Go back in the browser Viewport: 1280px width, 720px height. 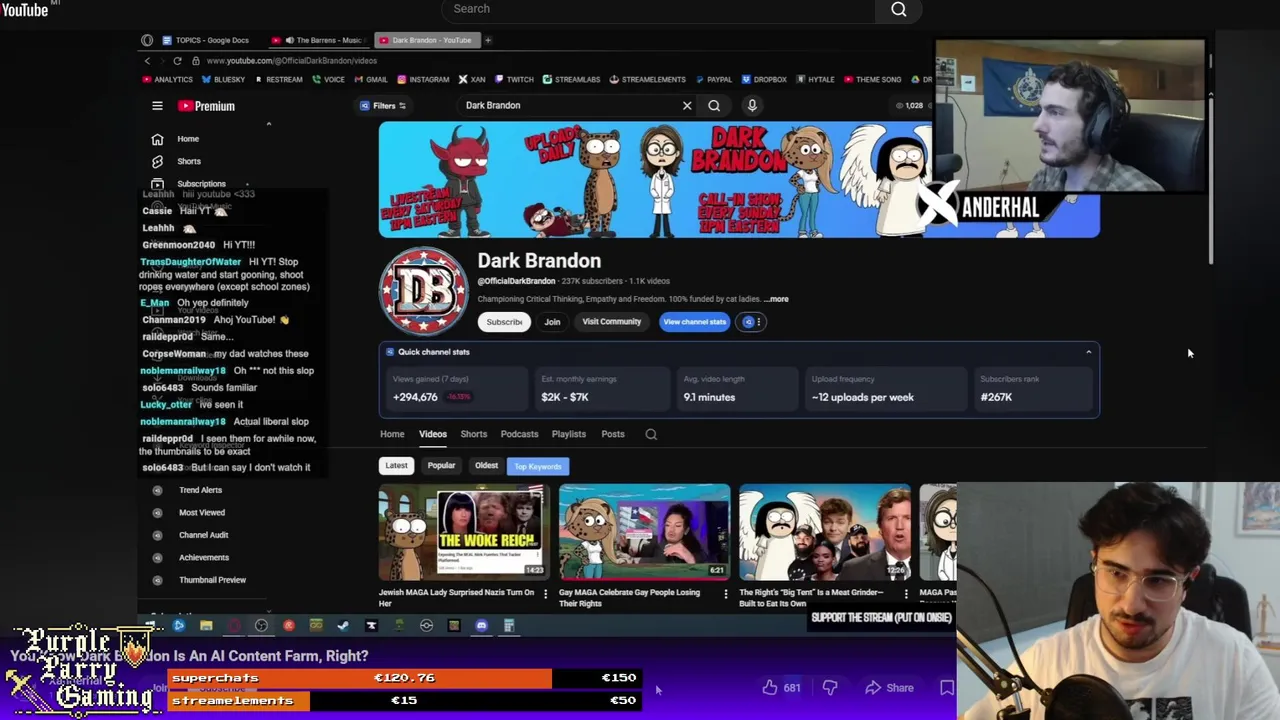(147, 61)
